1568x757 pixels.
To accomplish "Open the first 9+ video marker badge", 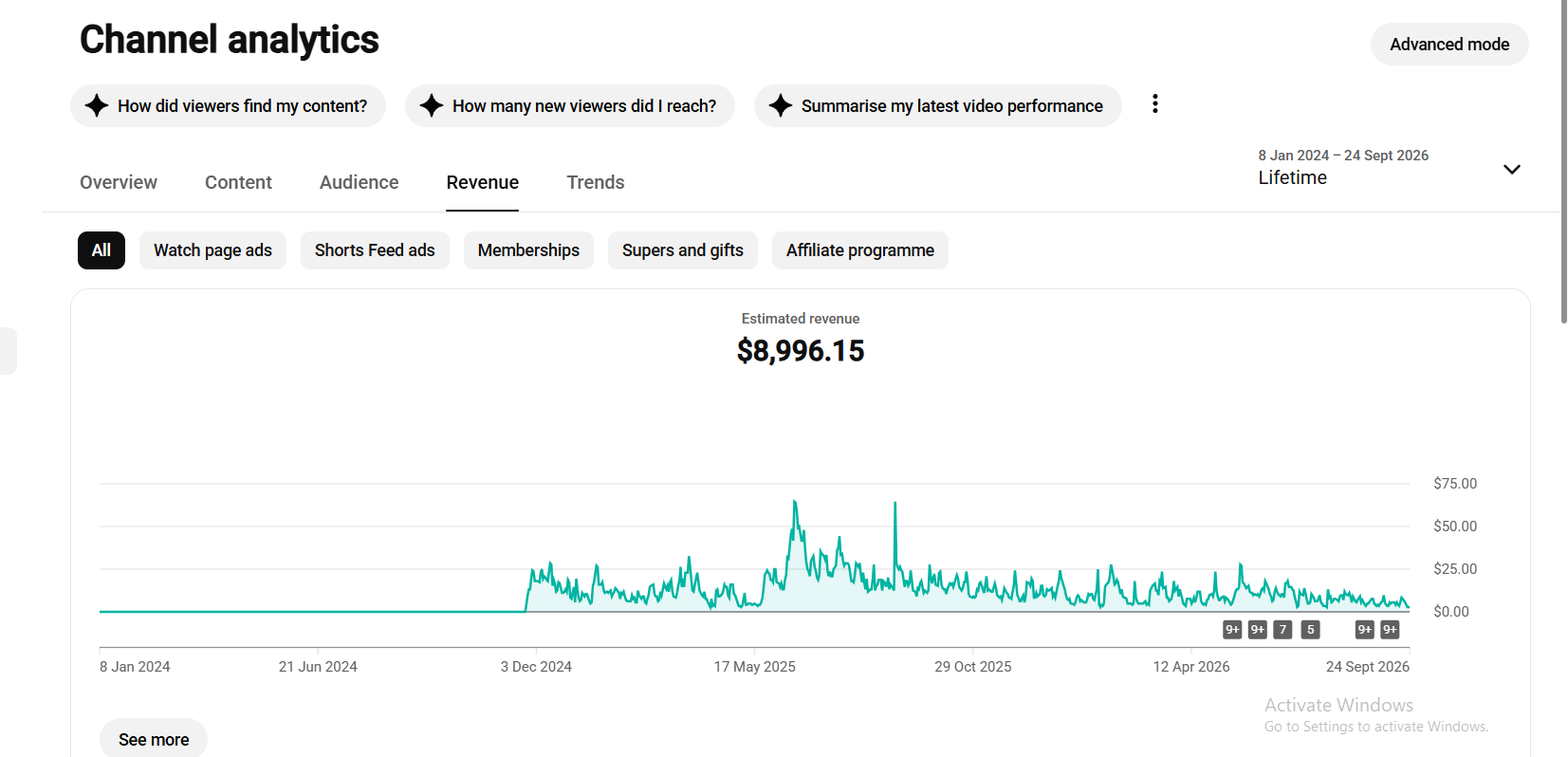I will 1232,629.
